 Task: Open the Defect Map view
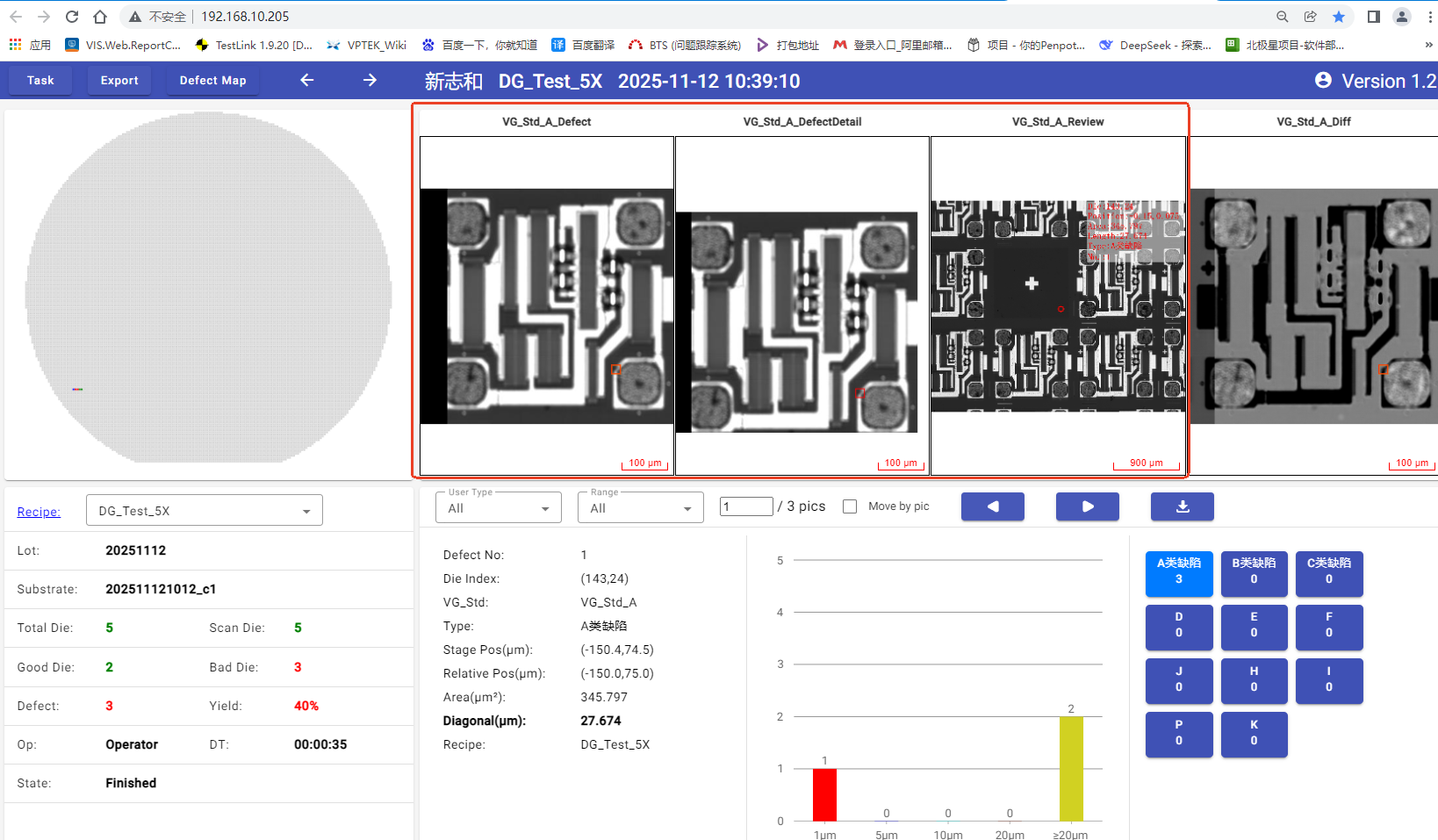212,80
